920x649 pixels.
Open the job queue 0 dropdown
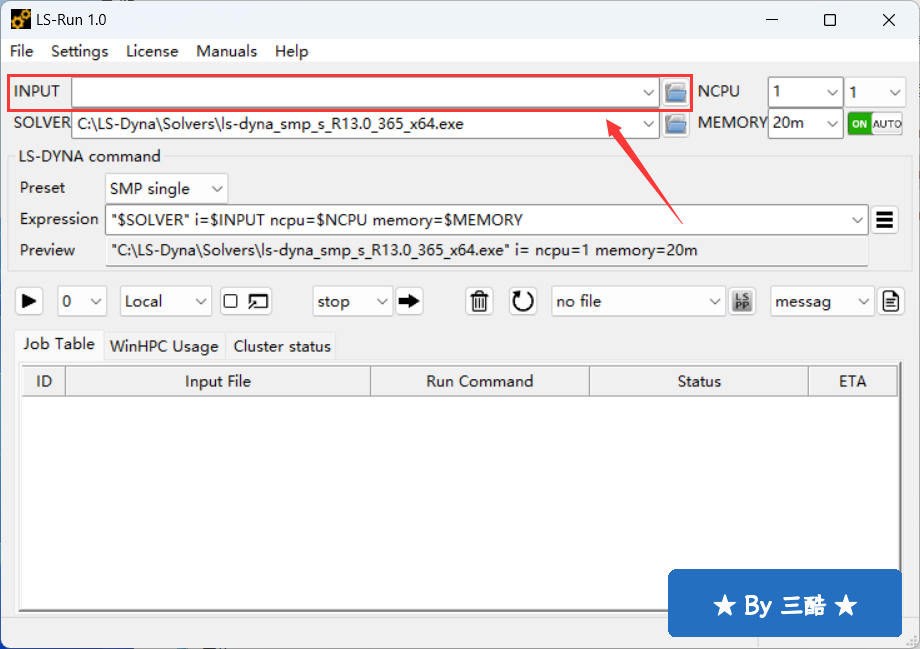click(82, 301)
